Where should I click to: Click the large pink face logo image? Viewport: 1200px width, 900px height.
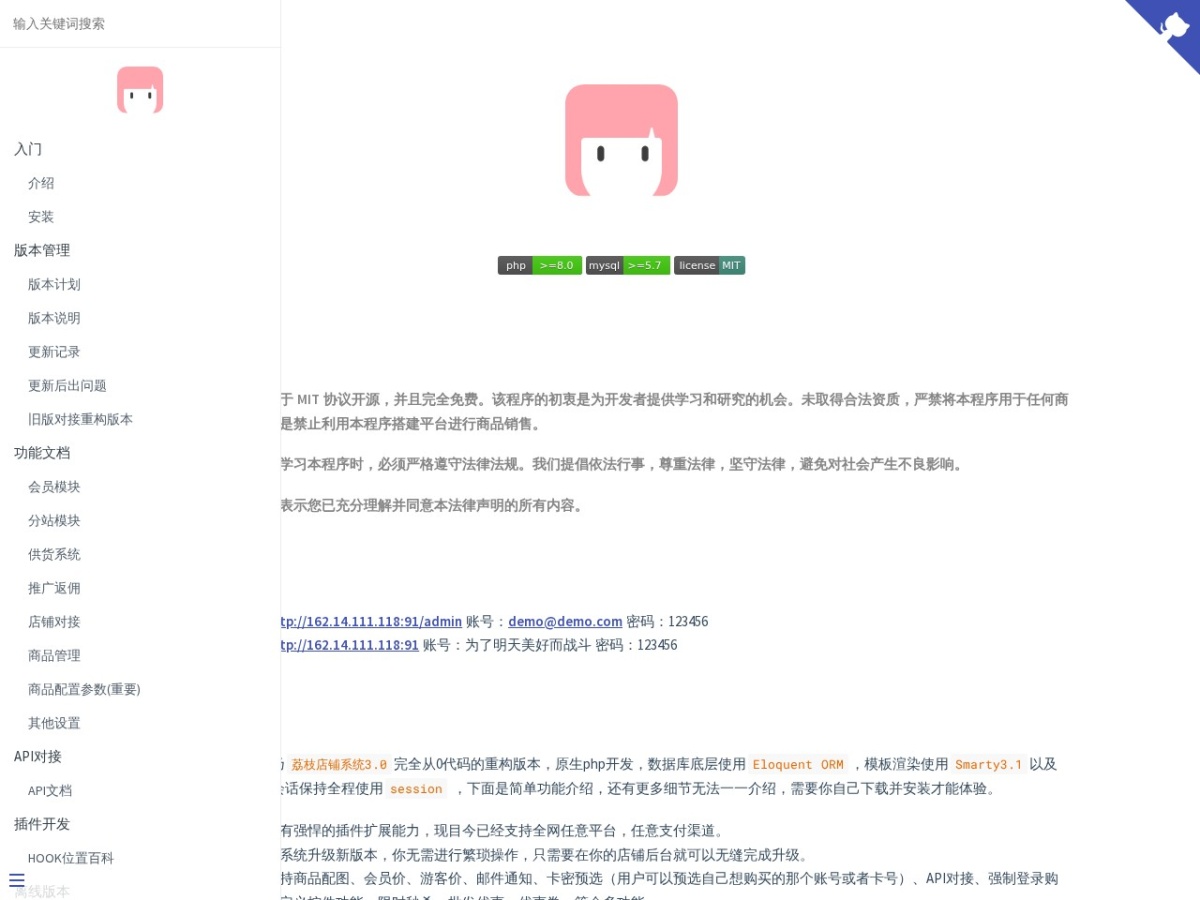pos(621,140)
